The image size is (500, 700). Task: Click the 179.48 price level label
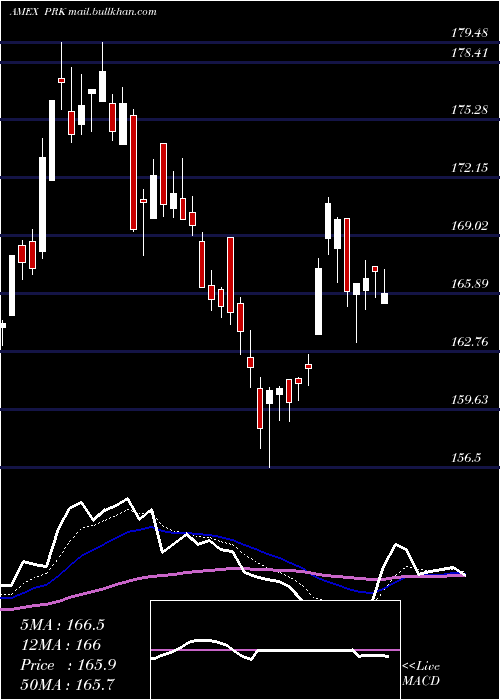[469, 33]
